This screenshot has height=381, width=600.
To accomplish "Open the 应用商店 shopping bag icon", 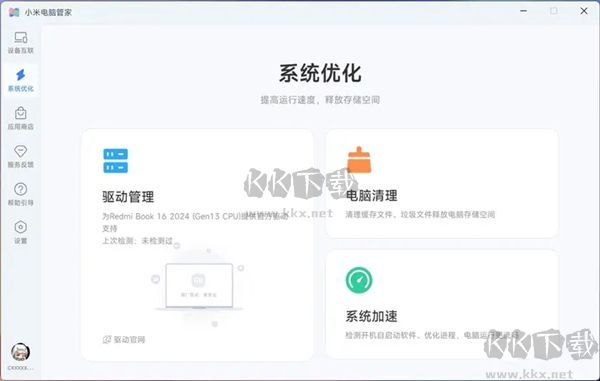I will point(21,113).
